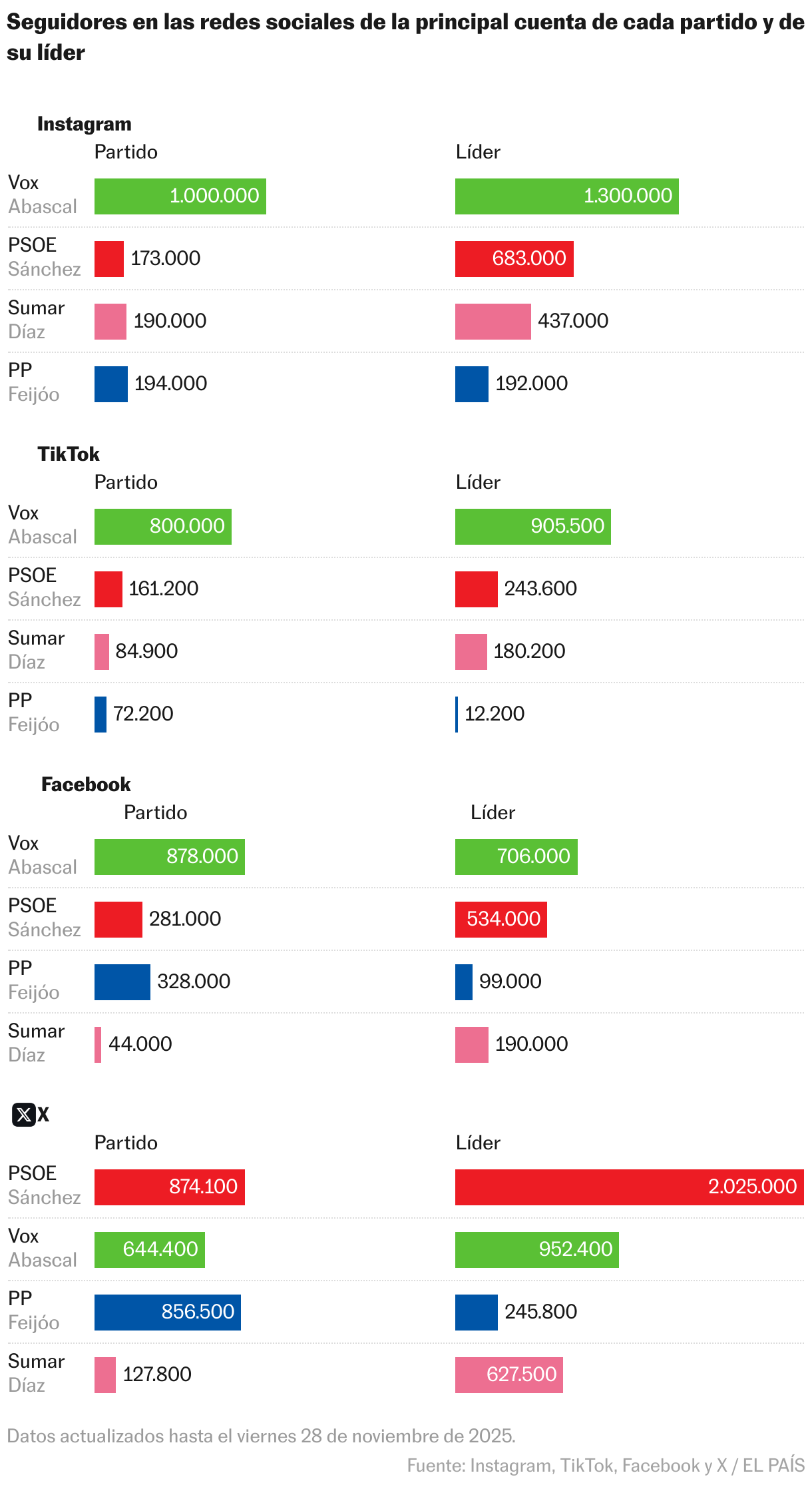Click the X logo icon
Screen dimensions: 812x1485
24,1114
